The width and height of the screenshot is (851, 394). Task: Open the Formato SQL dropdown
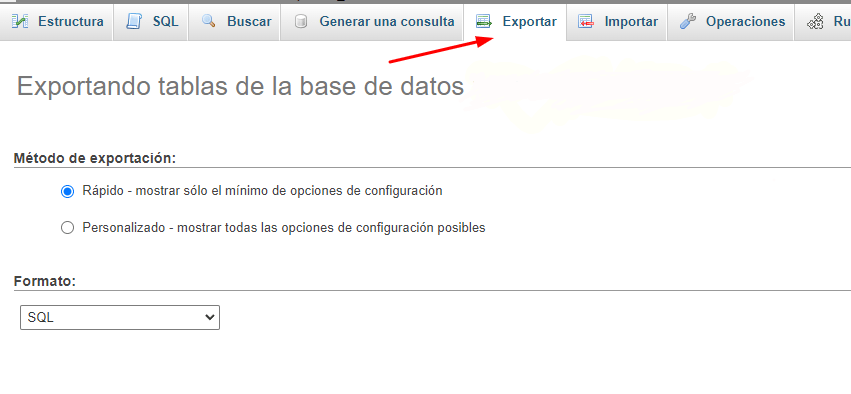point(120,317)
